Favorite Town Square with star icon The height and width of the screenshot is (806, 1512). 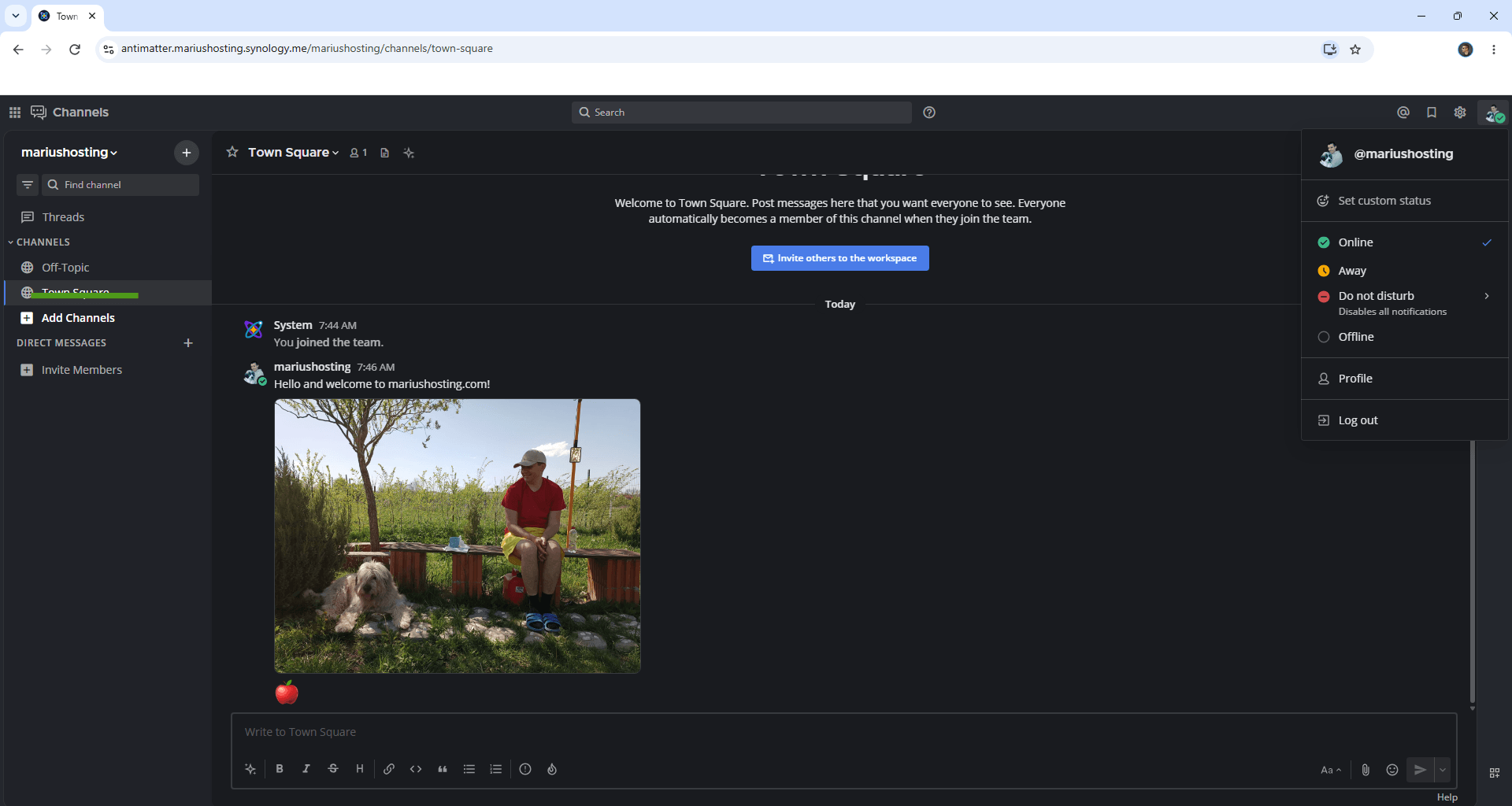click(232, 152)
